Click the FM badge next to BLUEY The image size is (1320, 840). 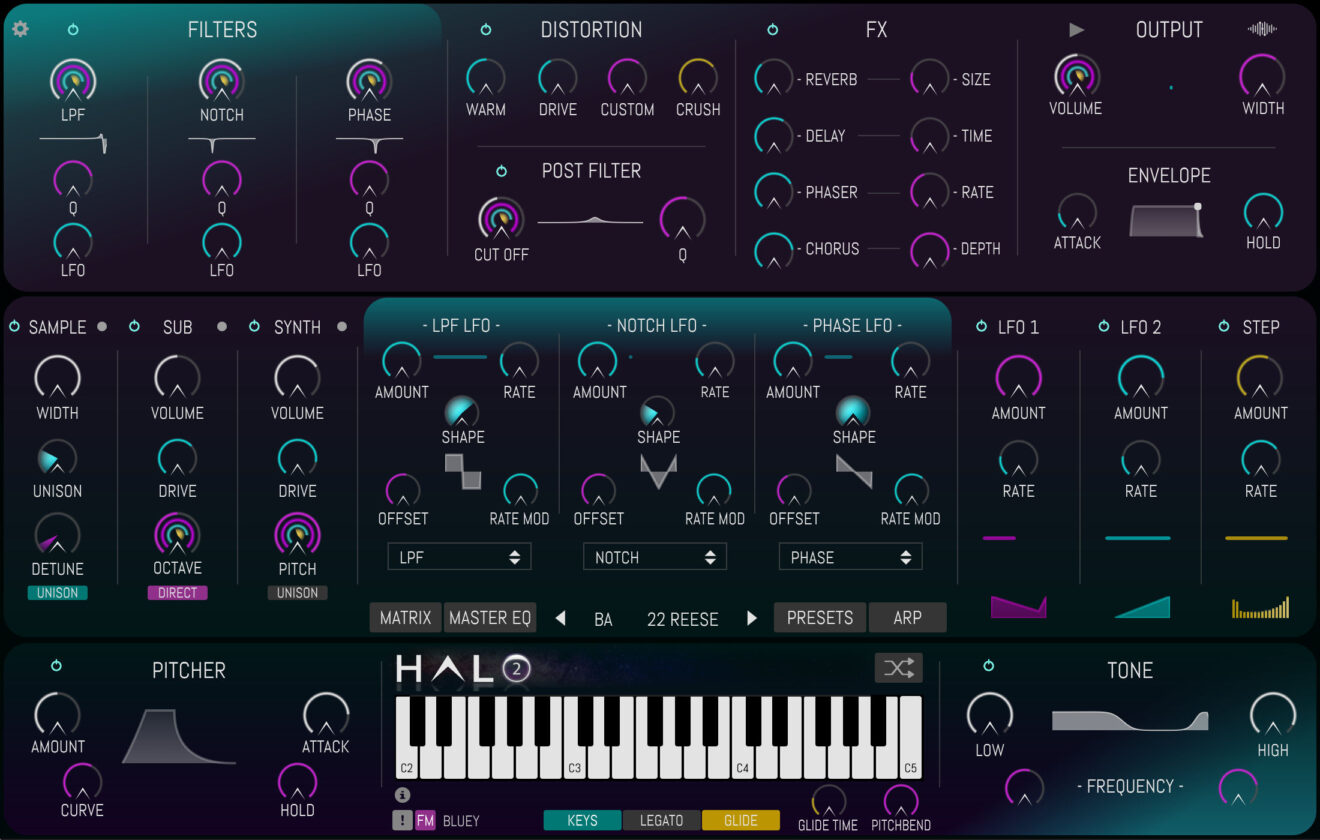424,819
